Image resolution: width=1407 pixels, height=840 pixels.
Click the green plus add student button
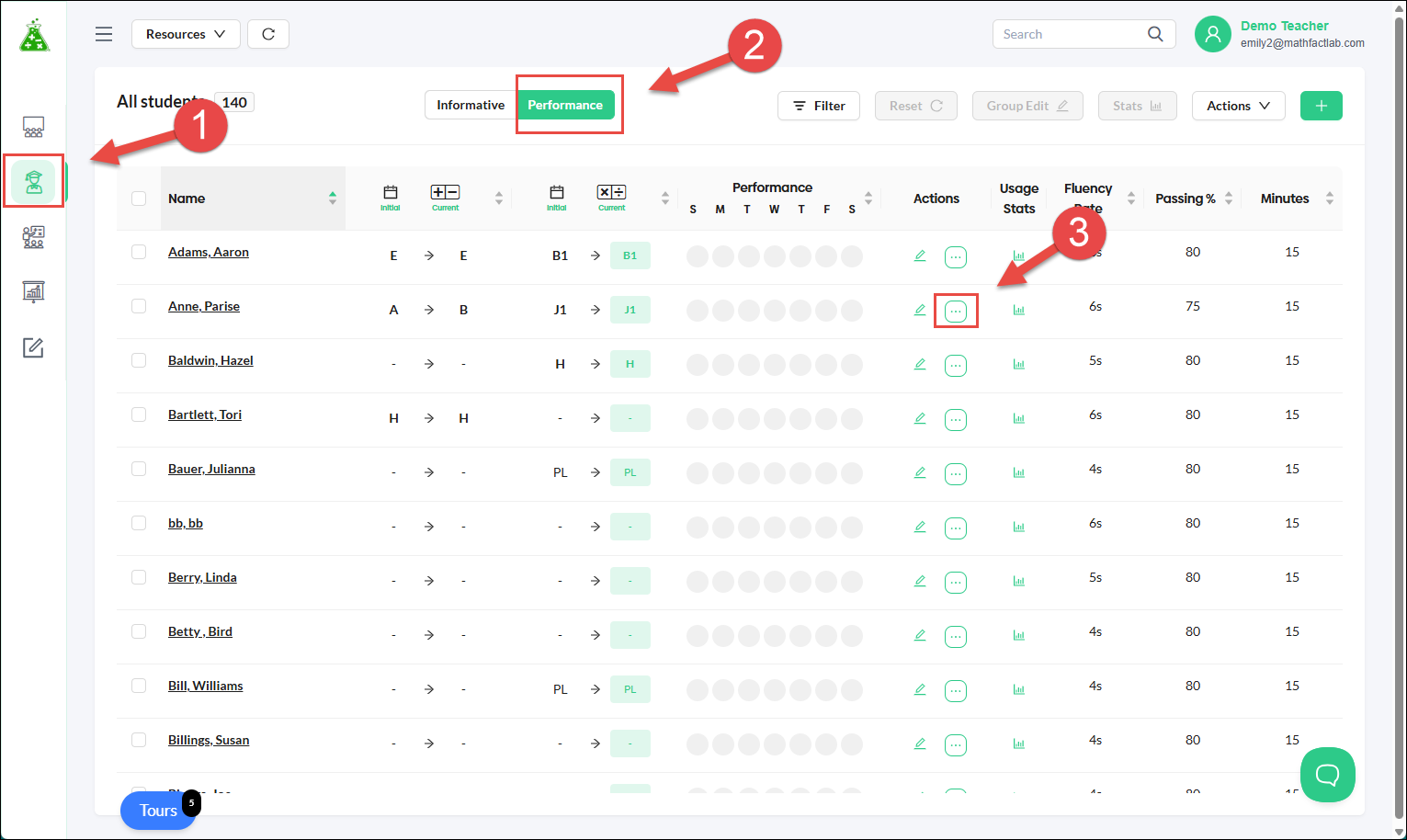pos(1322,106)
